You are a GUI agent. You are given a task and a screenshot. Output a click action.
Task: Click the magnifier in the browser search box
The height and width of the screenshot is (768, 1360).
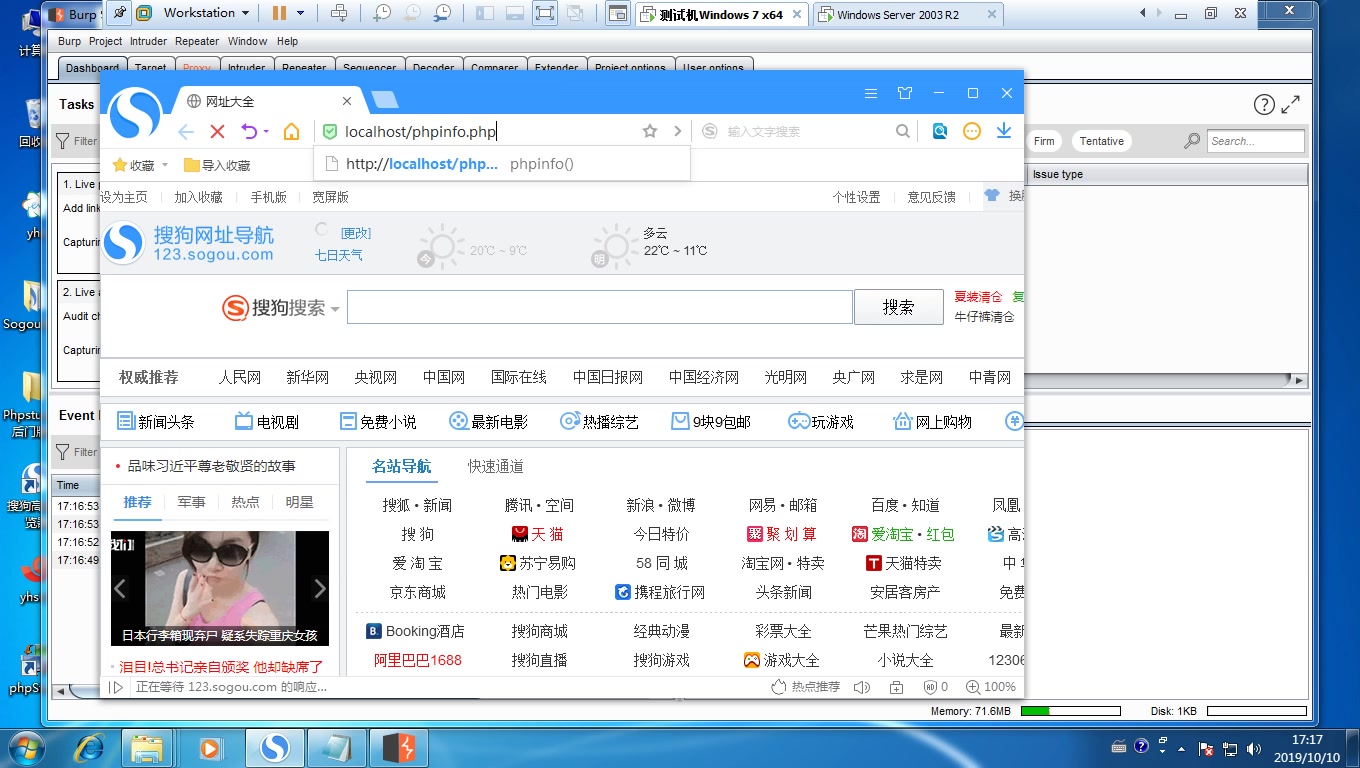(903, 131)
